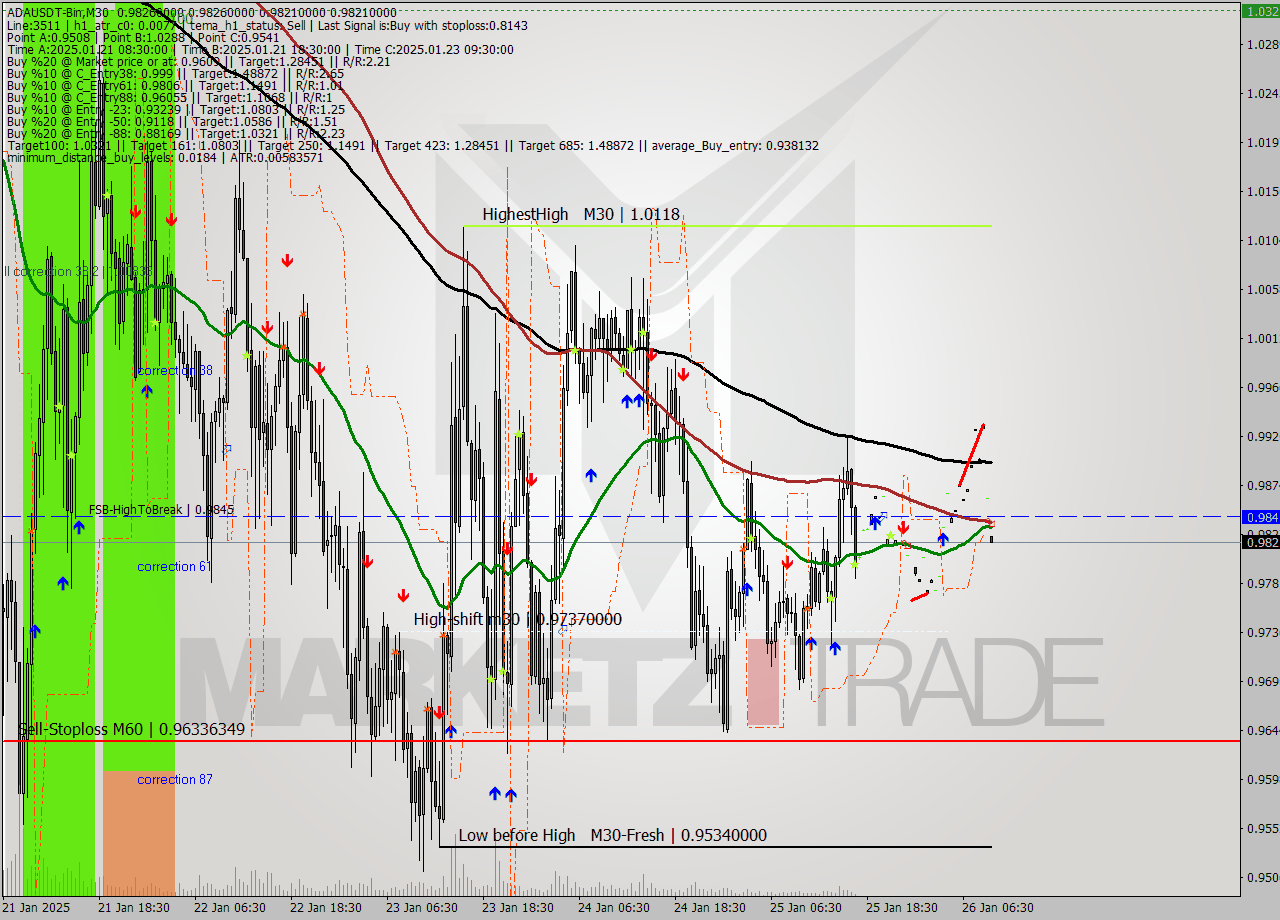Select the '25 Jan 06:30' time label

click(806, 908)
